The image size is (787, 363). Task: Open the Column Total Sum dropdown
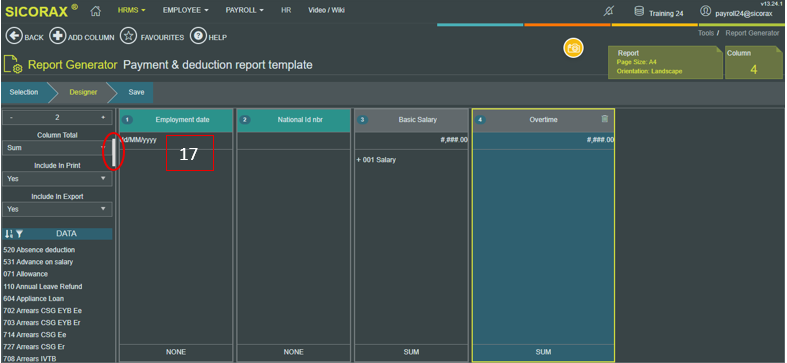click(57, 148)
